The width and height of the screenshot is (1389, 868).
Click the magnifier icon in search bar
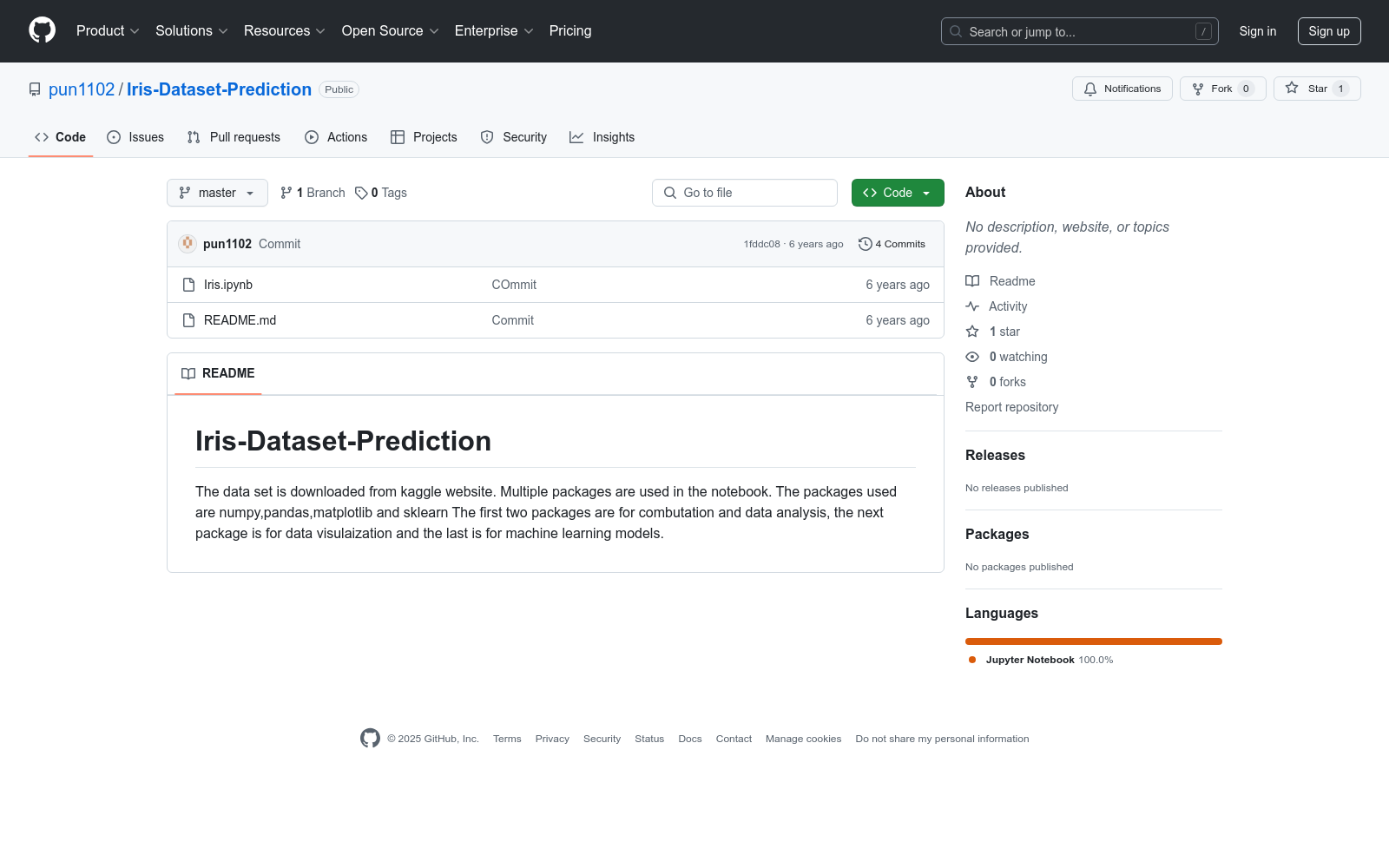956,31
